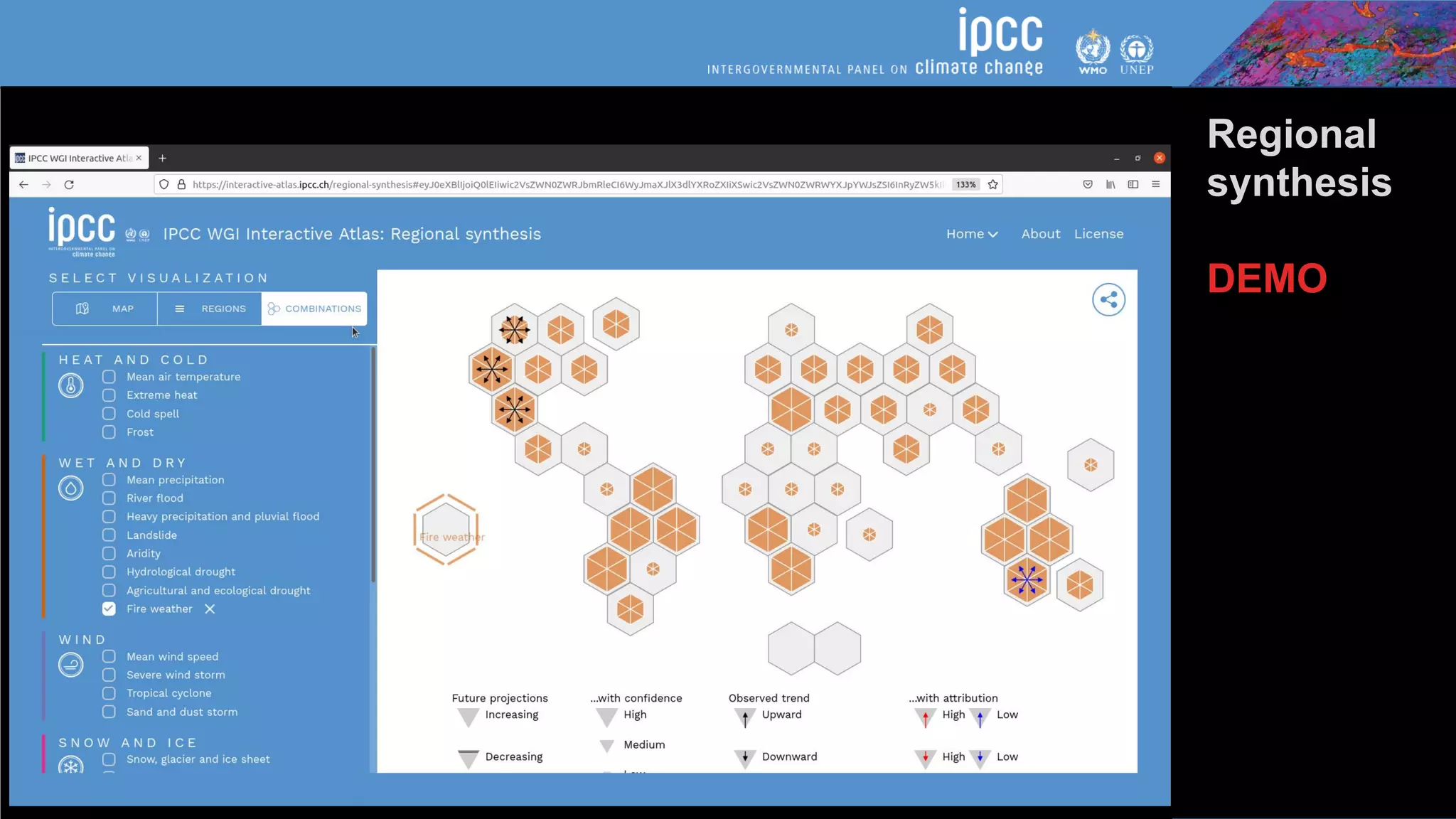Expand the Home dropdown menu

(971, 234)
